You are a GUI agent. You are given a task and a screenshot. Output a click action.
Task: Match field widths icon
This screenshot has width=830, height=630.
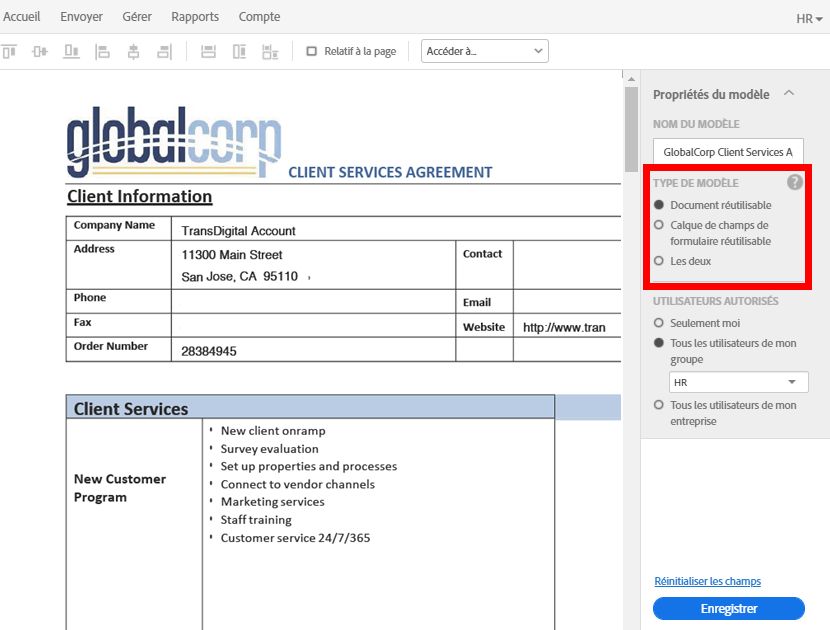click(x=208, y=51)
